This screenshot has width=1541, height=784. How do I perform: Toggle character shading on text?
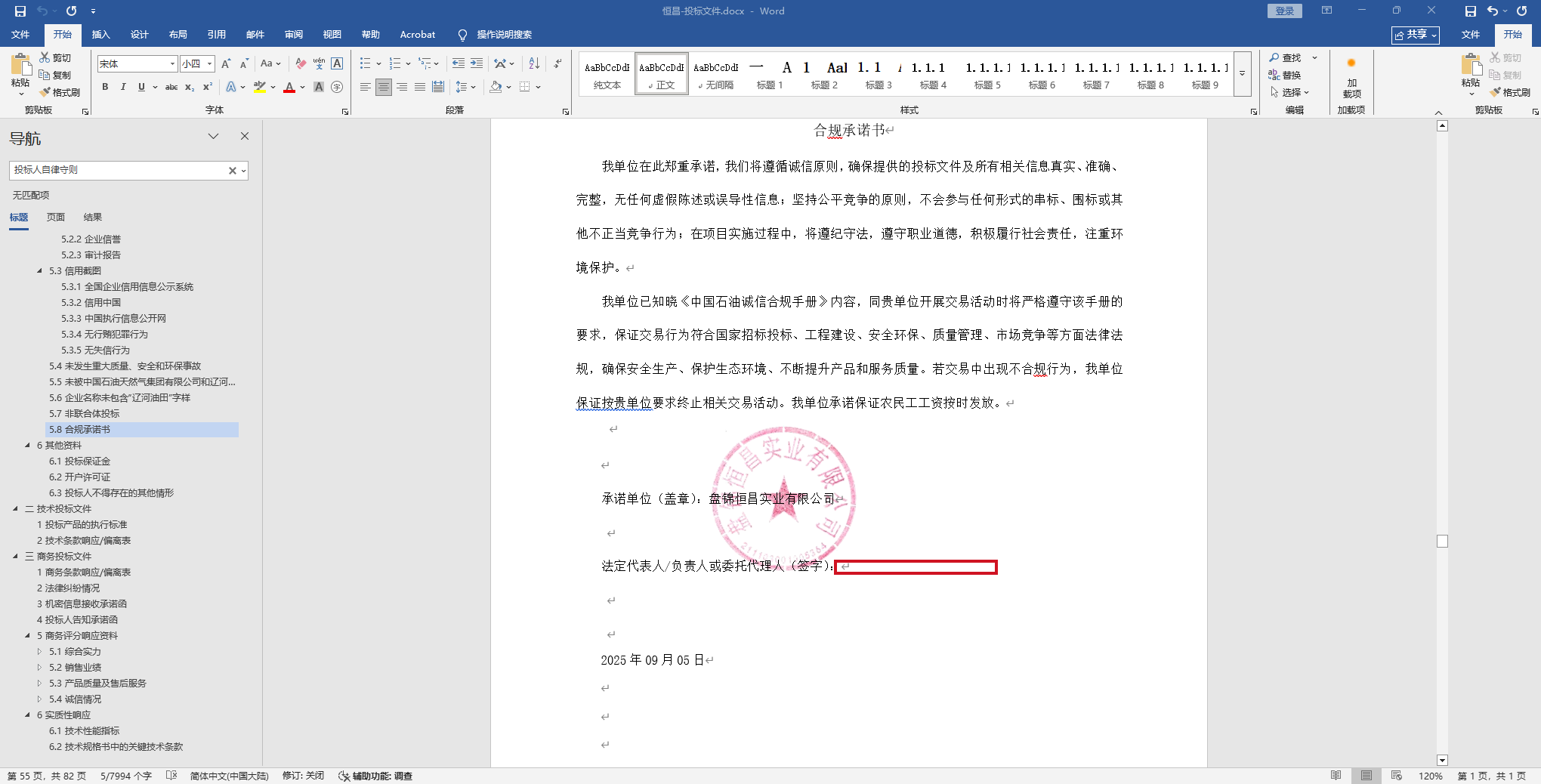pyautogui.click(x=319, y=87)
